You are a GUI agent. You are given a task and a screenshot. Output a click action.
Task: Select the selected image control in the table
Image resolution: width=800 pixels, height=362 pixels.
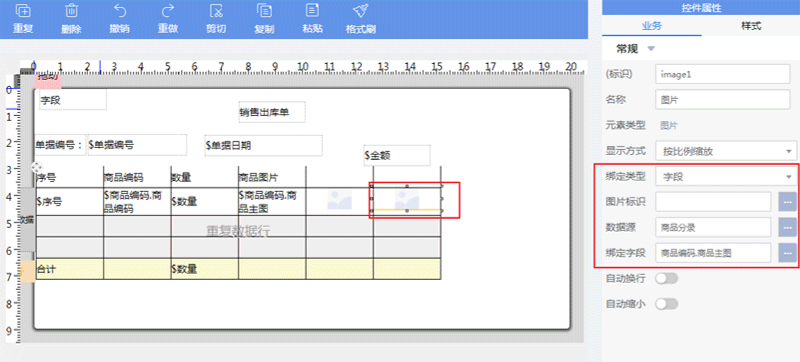(x=407, y=199)
